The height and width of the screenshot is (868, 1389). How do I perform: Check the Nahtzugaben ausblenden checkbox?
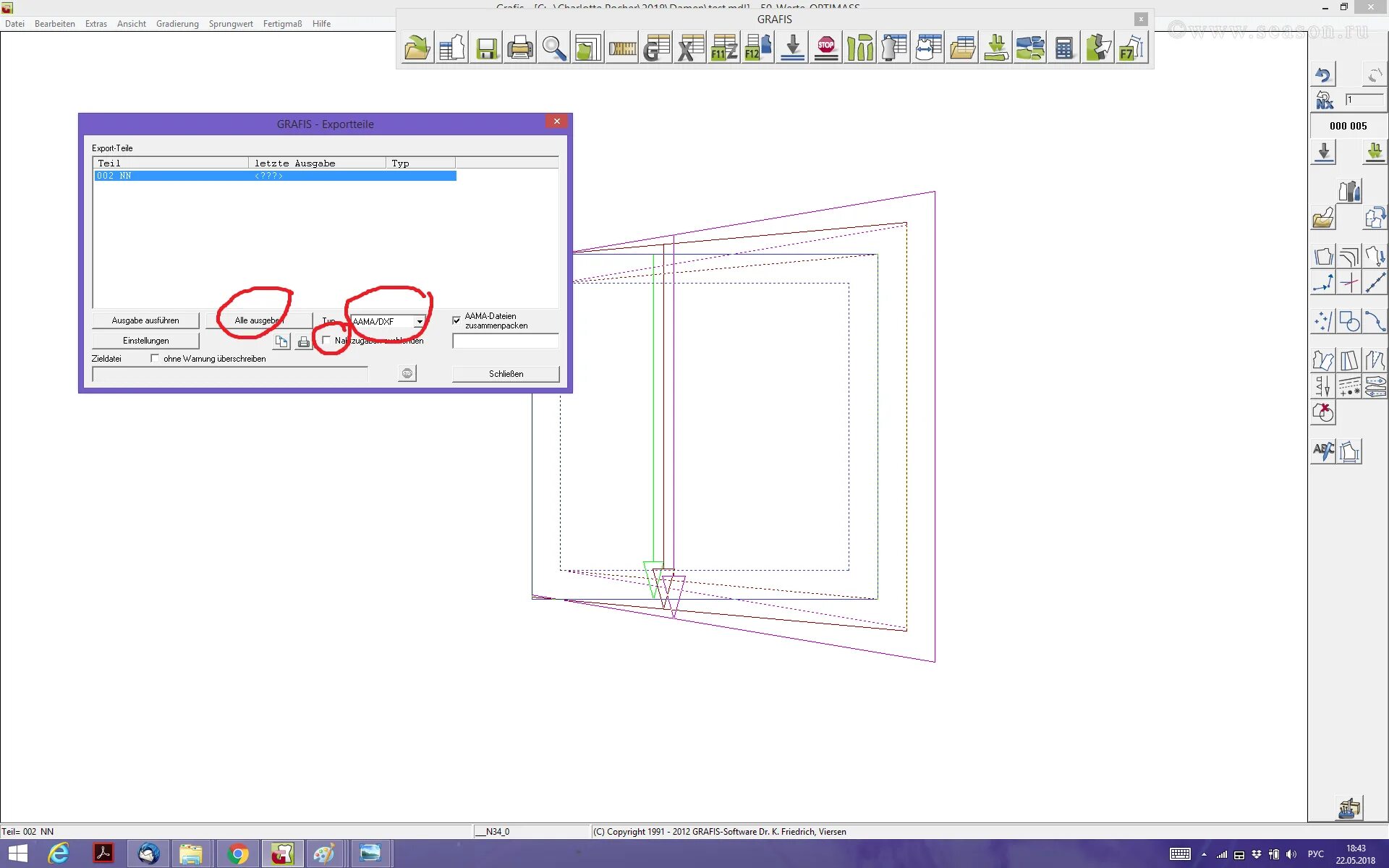click(x=326, y=340)
